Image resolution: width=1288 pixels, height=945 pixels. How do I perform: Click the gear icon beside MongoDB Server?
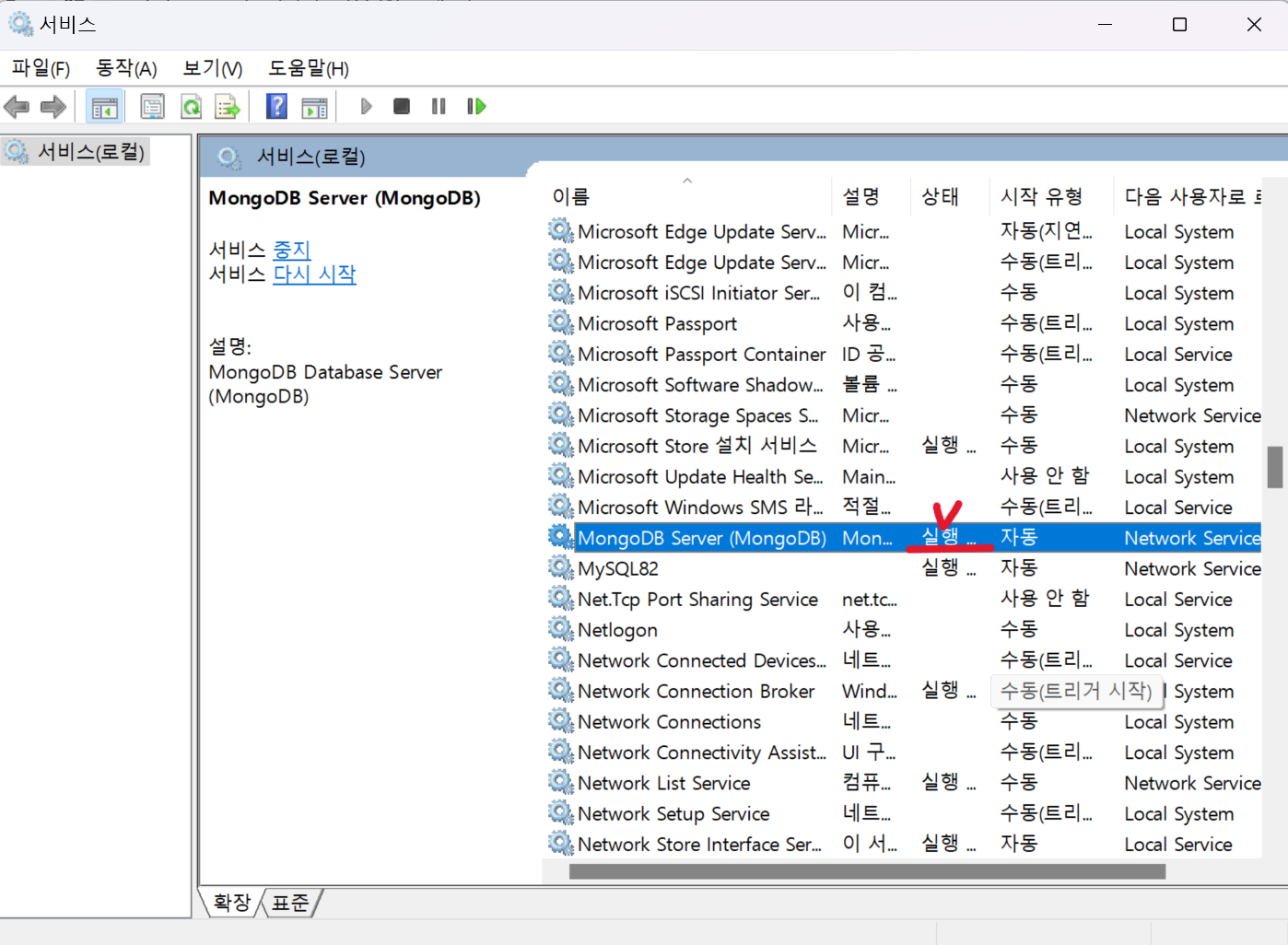click(x=561, y=536)
